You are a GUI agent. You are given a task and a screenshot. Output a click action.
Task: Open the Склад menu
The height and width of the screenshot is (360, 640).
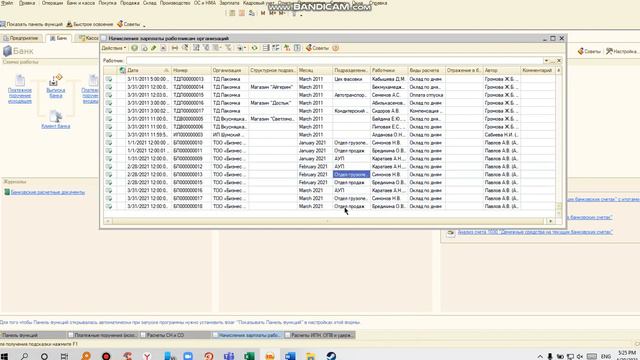(149, 3)
